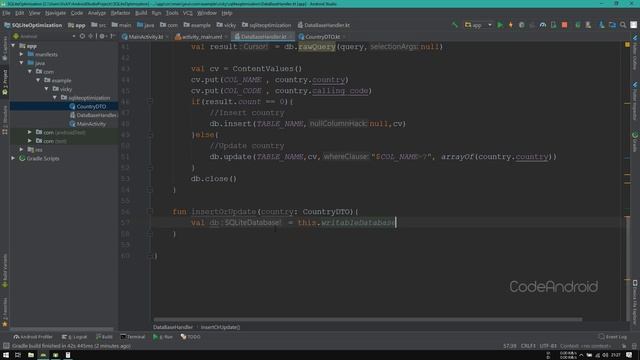Viewport: 640px width, 360px height.
Task: Open the Run tool window
Action: [x=163, y=337]
